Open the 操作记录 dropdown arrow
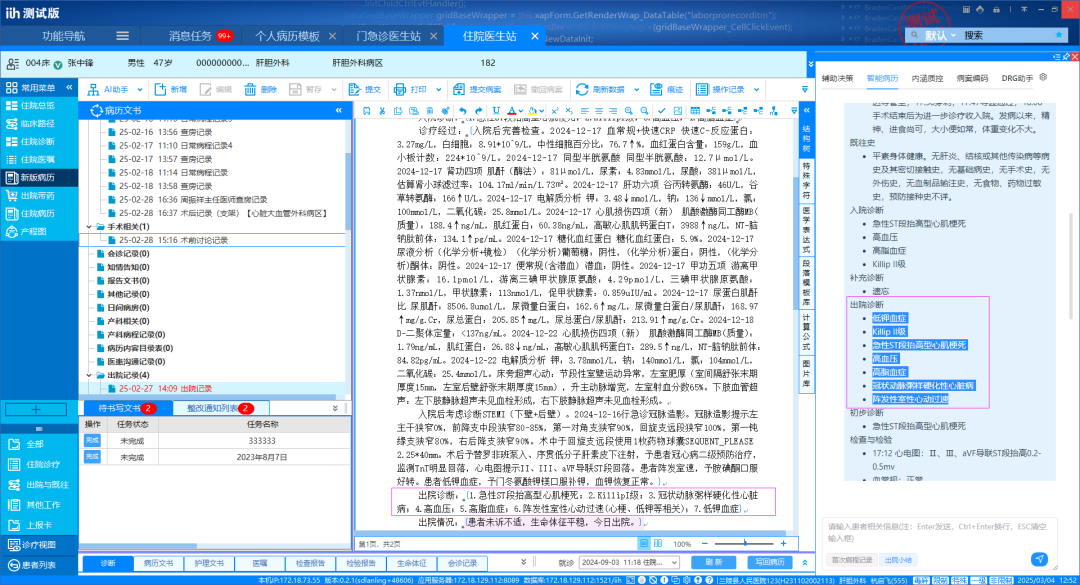This screenshot has height=585, width=1080. click(756, 90)
